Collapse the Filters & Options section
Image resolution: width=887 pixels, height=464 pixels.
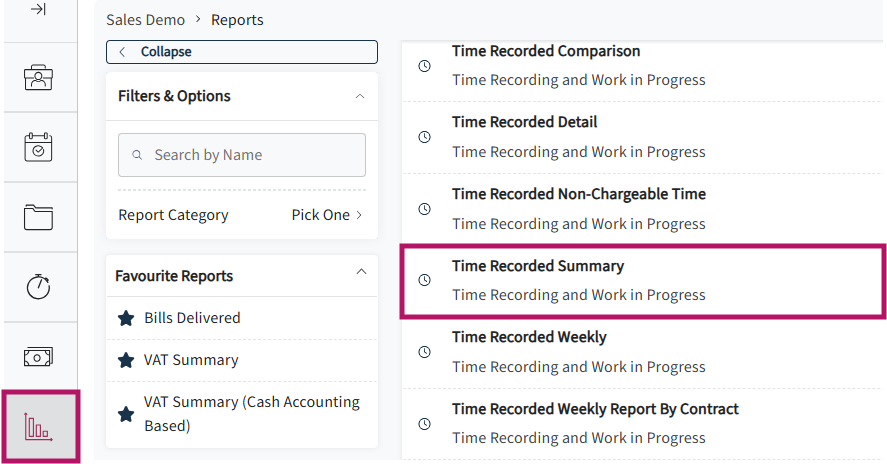[x=360, y=96]
